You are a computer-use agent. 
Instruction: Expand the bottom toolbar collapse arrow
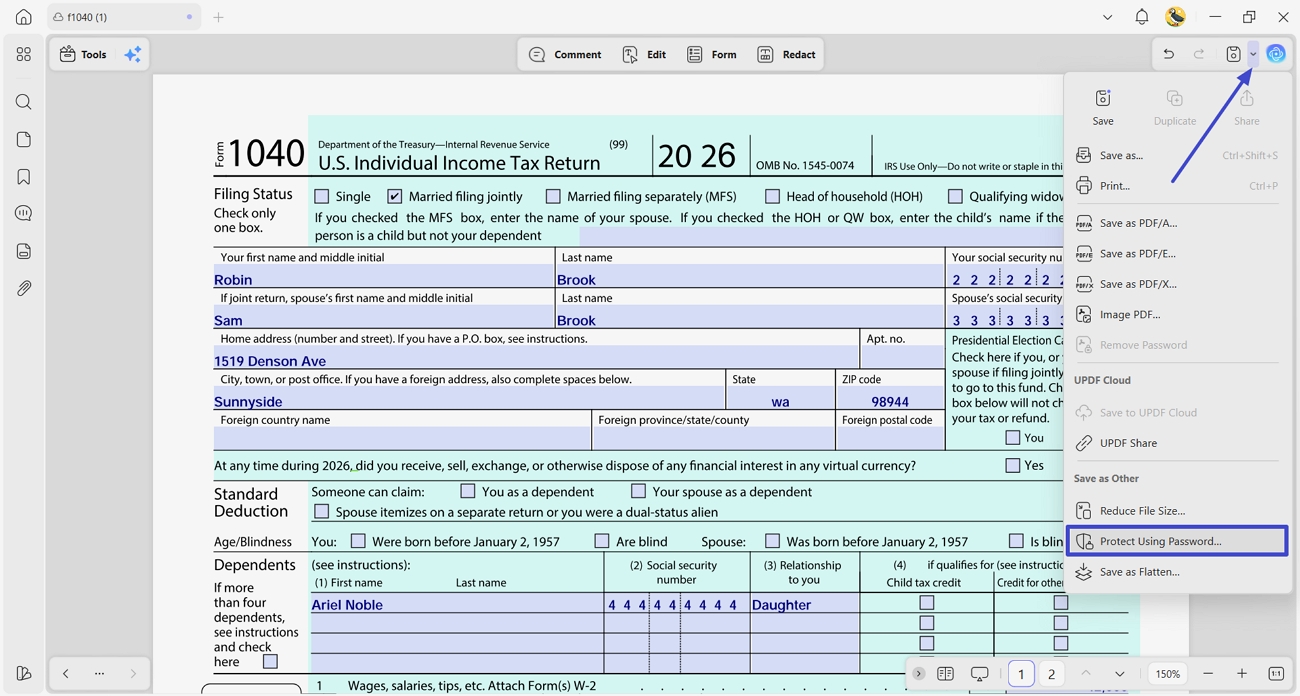click(x=918, y=674)
